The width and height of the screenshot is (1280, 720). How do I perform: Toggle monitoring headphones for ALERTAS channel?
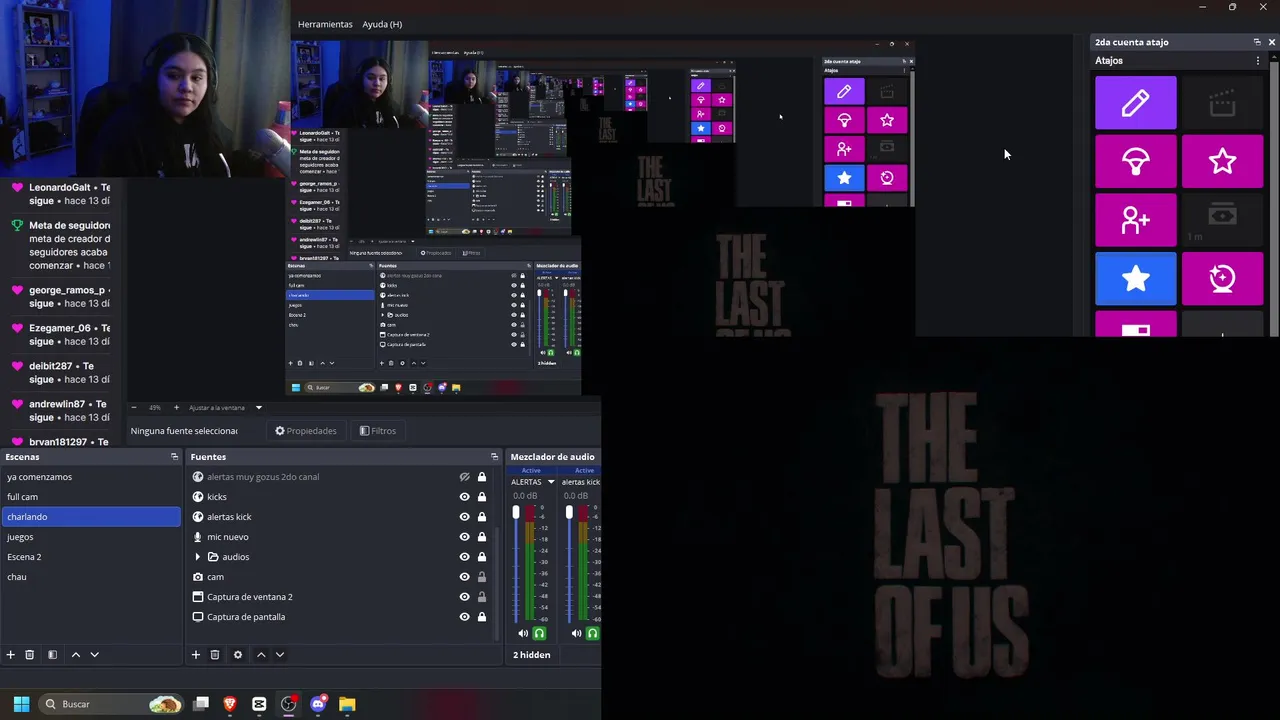[539, 633]
